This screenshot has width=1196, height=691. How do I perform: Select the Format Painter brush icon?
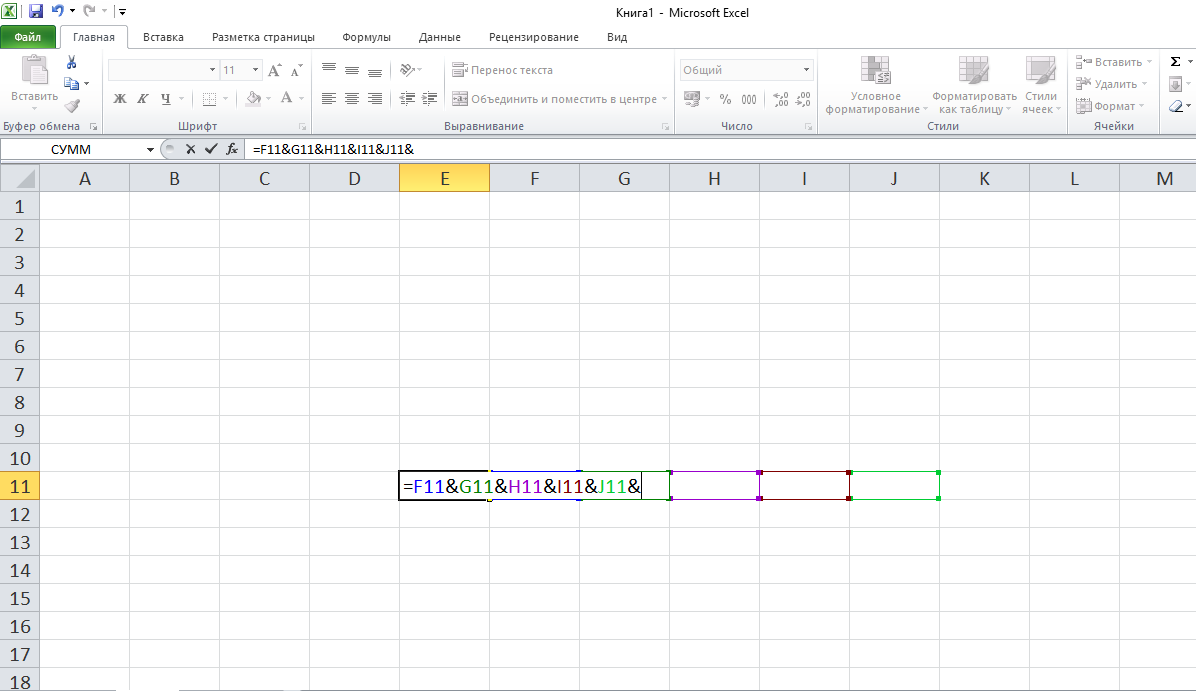point(72,106)
